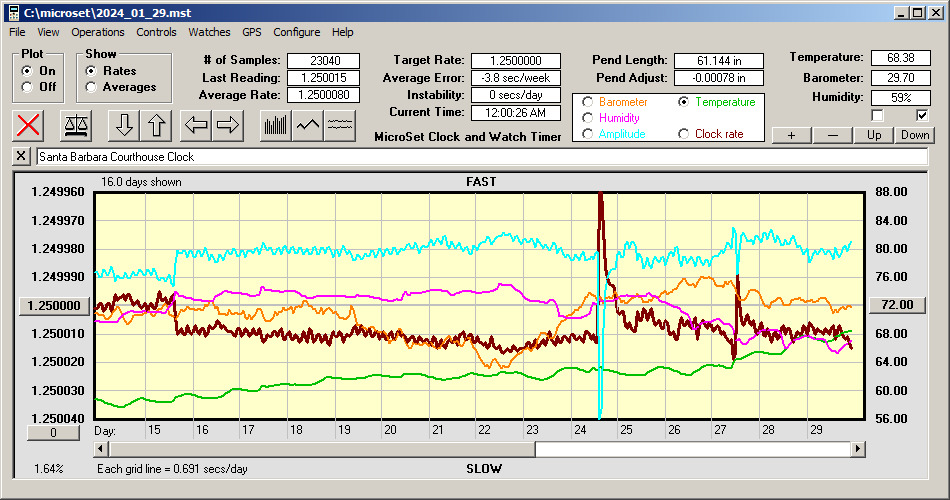950x500 pixels.
Task: Clear the clock name with the X button
Action: 21,156
